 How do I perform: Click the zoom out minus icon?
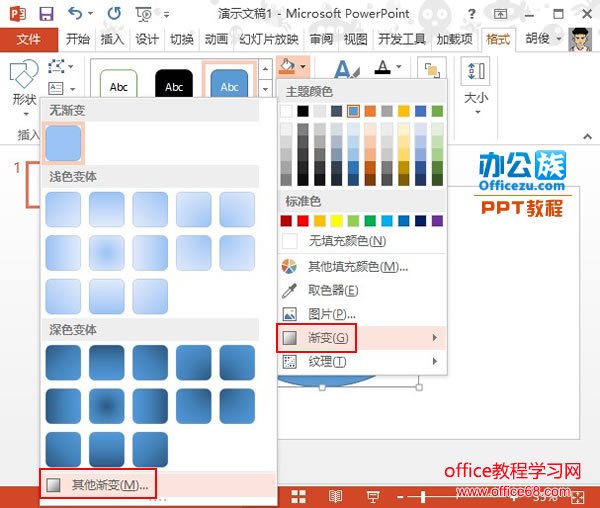tap(400, 497)
